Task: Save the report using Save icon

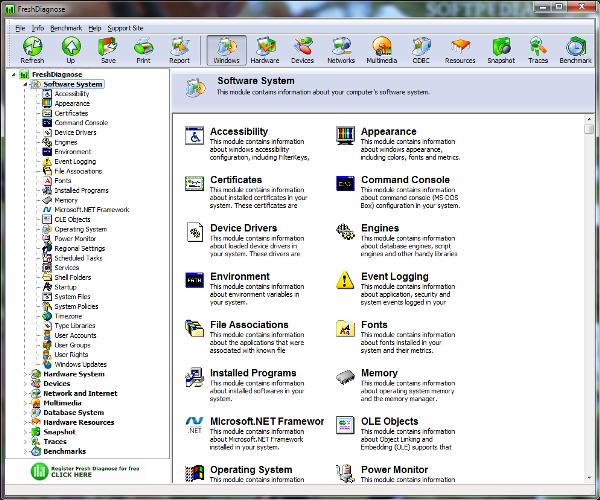Action: pos(108,50)
